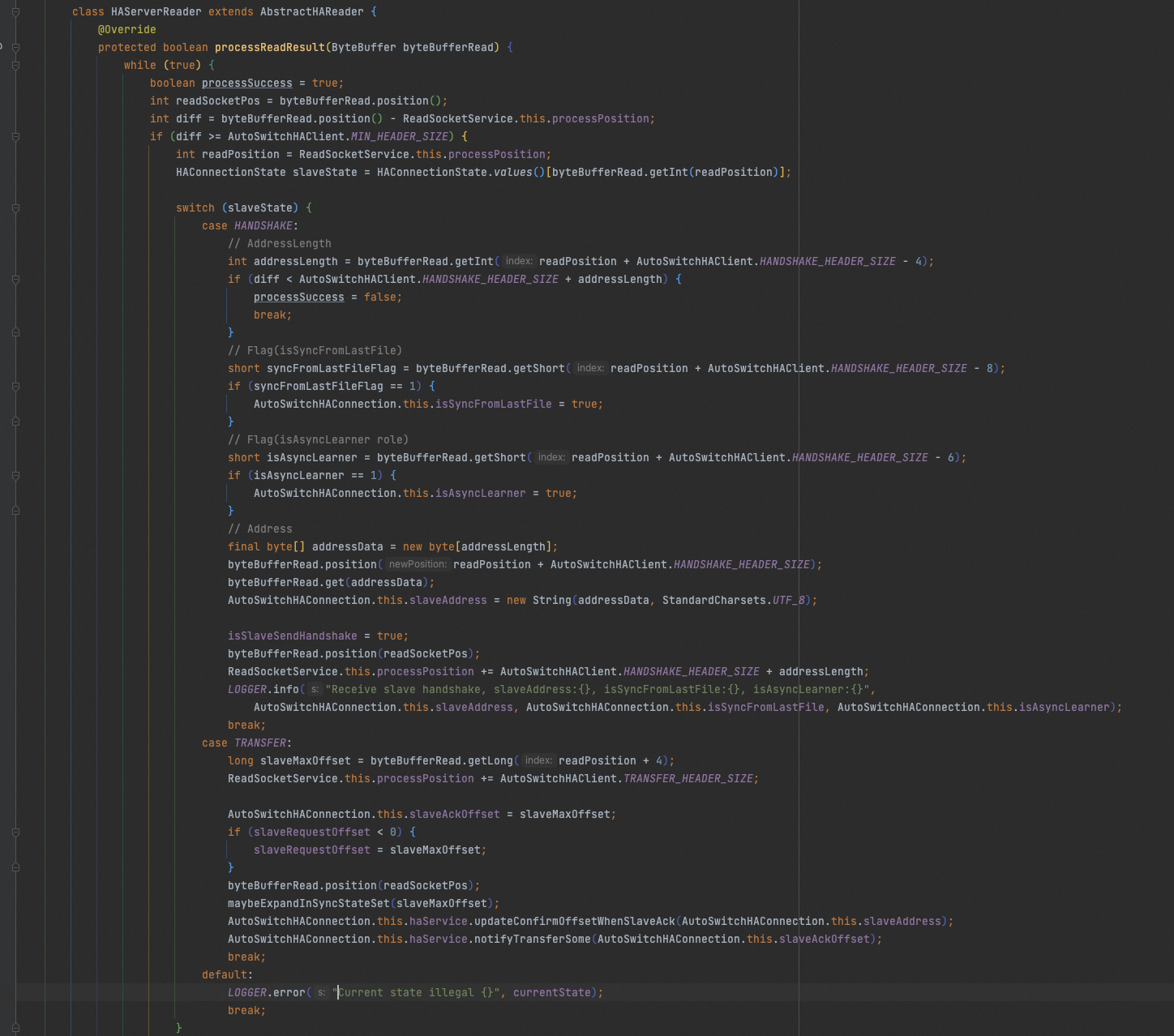Click the index: hint on getLong line
The height and width of the screenshot is (1036, 1174).
(x=538, y=761)
